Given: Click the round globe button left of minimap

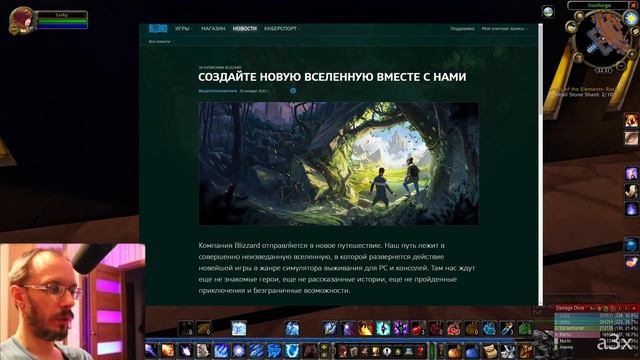Looking at the screenshot, I should coord(548,11).
